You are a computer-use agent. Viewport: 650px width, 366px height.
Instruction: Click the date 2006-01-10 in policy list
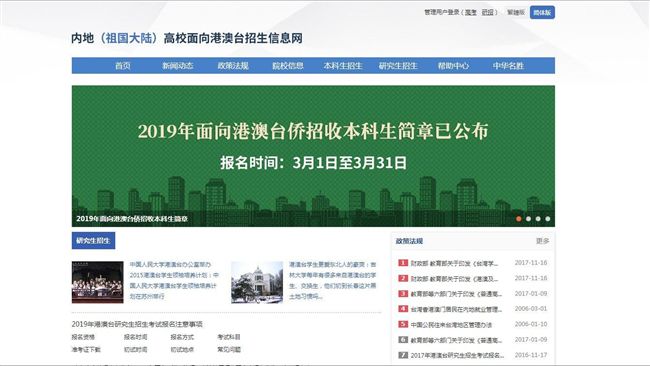[x=531, y=324]
